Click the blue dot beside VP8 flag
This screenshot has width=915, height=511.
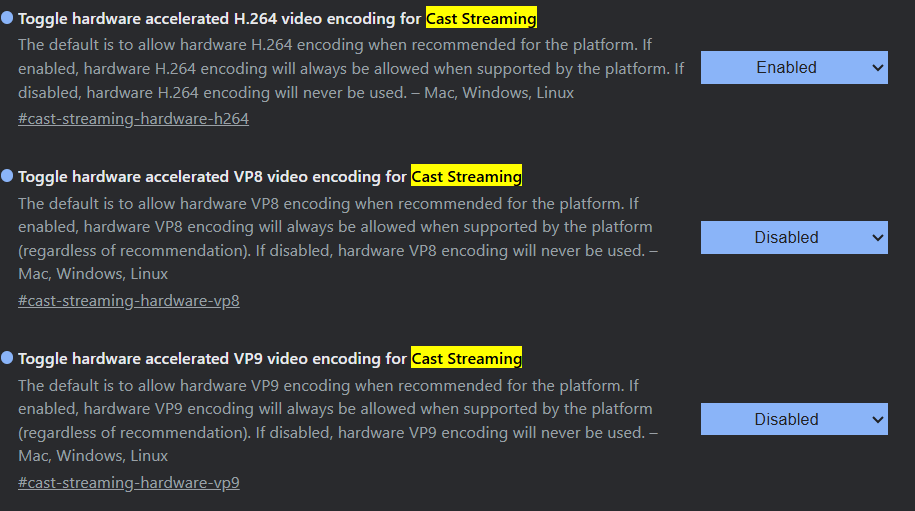pyautogui.click(x=7, y=176)
